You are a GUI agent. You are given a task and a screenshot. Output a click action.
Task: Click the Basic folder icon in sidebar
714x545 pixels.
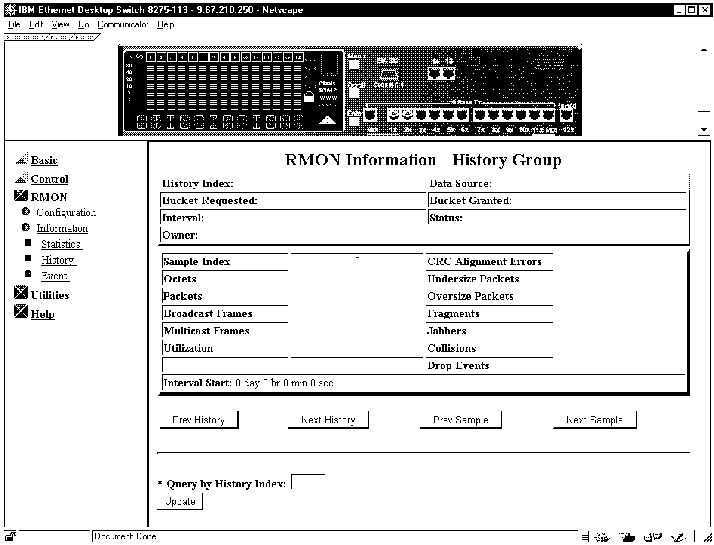[22, 160]
